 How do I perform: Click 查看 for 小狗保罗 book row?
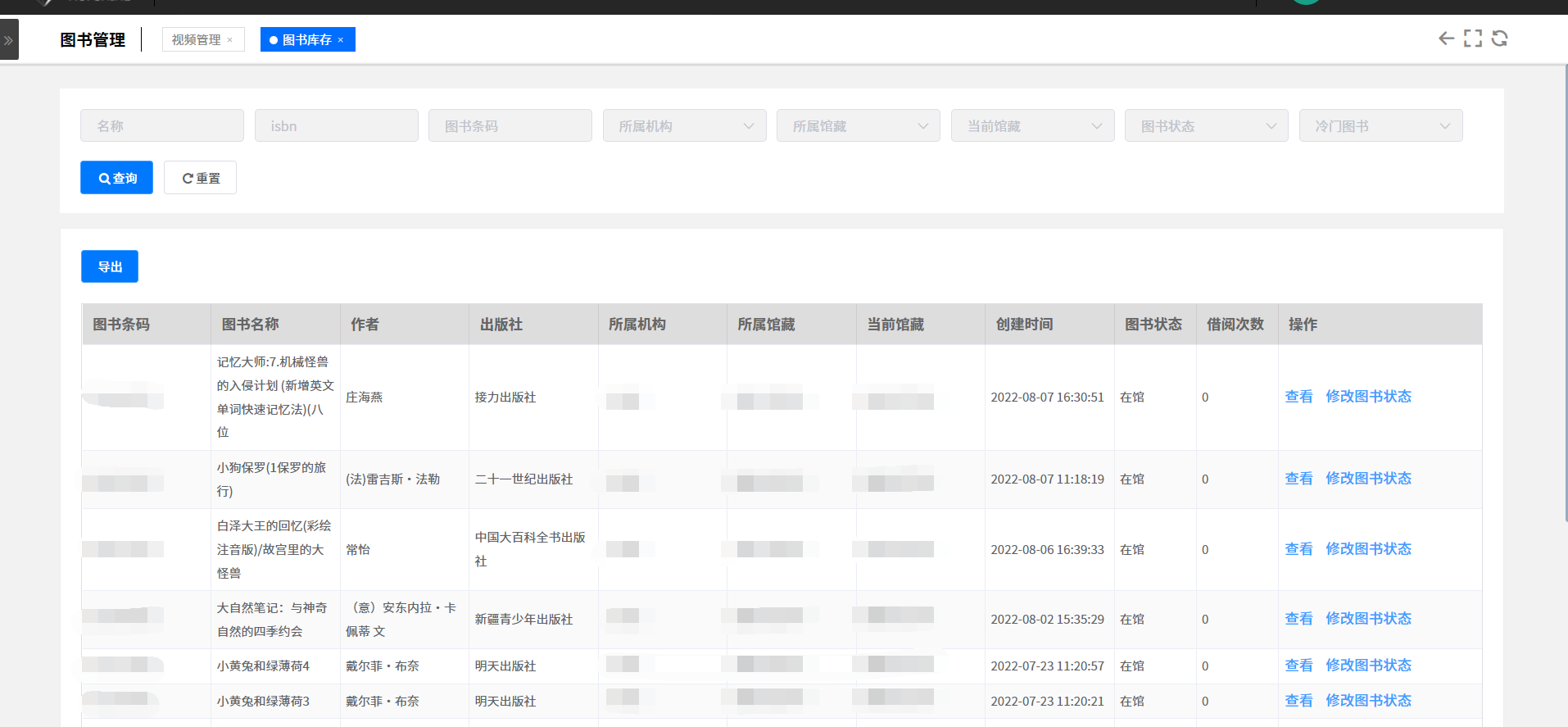tap(1298, 479)
